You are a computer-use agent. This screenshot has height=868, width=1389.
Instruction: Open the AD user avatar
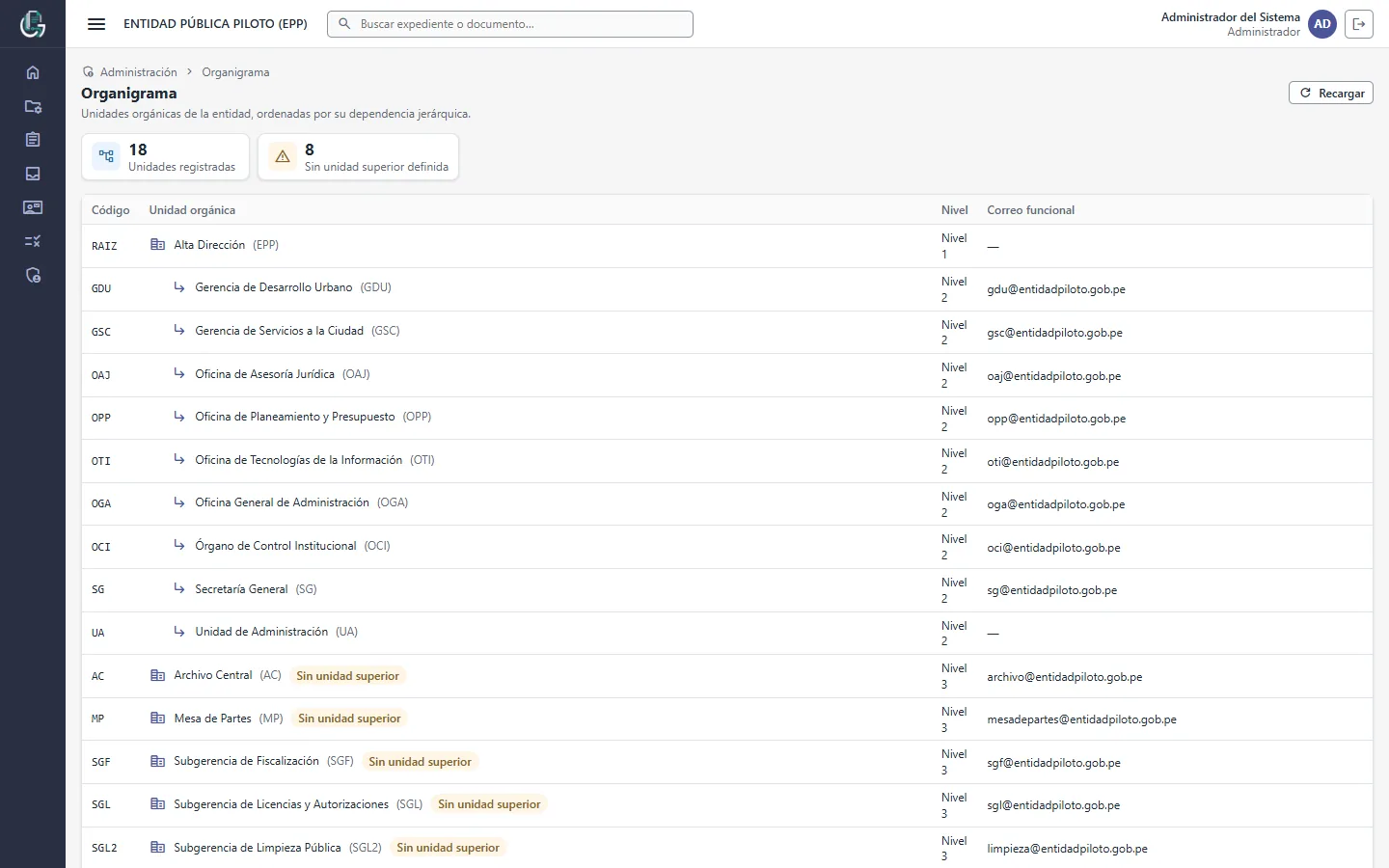(1322, 24)
